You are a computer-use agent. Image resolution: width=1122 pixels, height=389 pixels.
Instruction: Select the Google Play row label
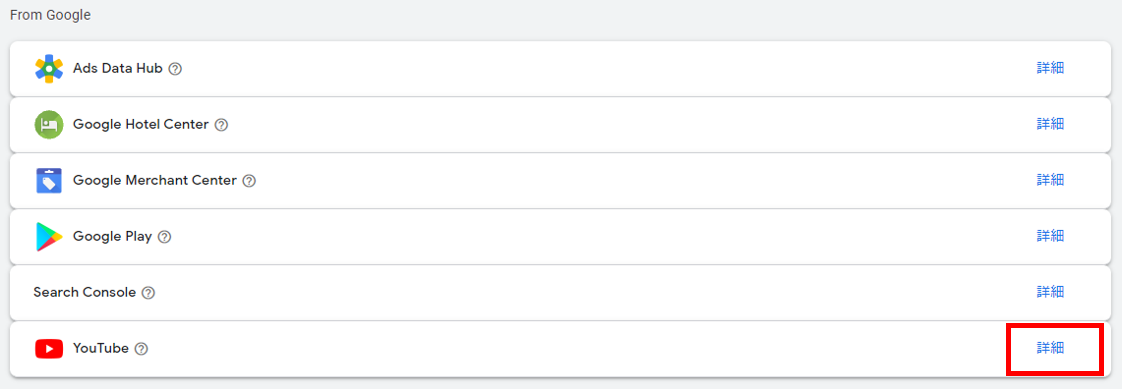tap(112, 237)
